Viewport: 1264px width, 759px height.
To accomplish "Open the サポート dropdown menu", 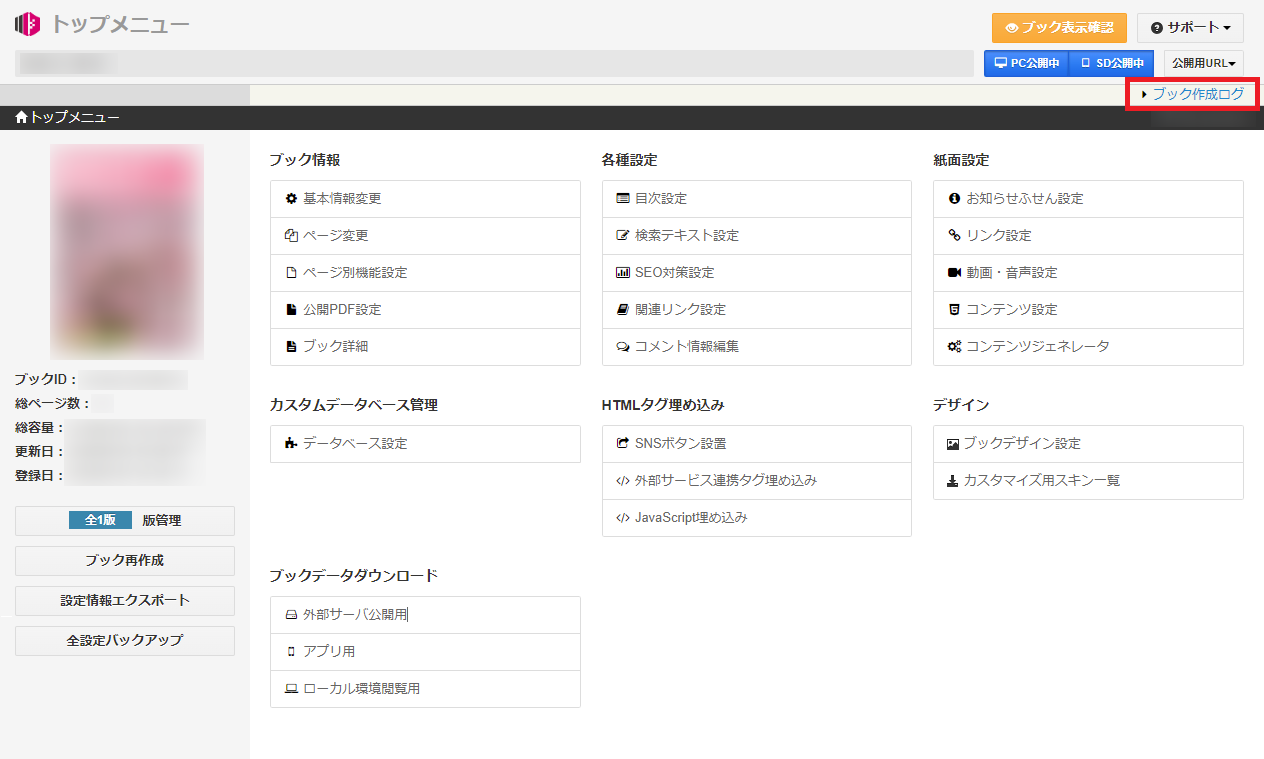I will click(x=1190, y=28).
